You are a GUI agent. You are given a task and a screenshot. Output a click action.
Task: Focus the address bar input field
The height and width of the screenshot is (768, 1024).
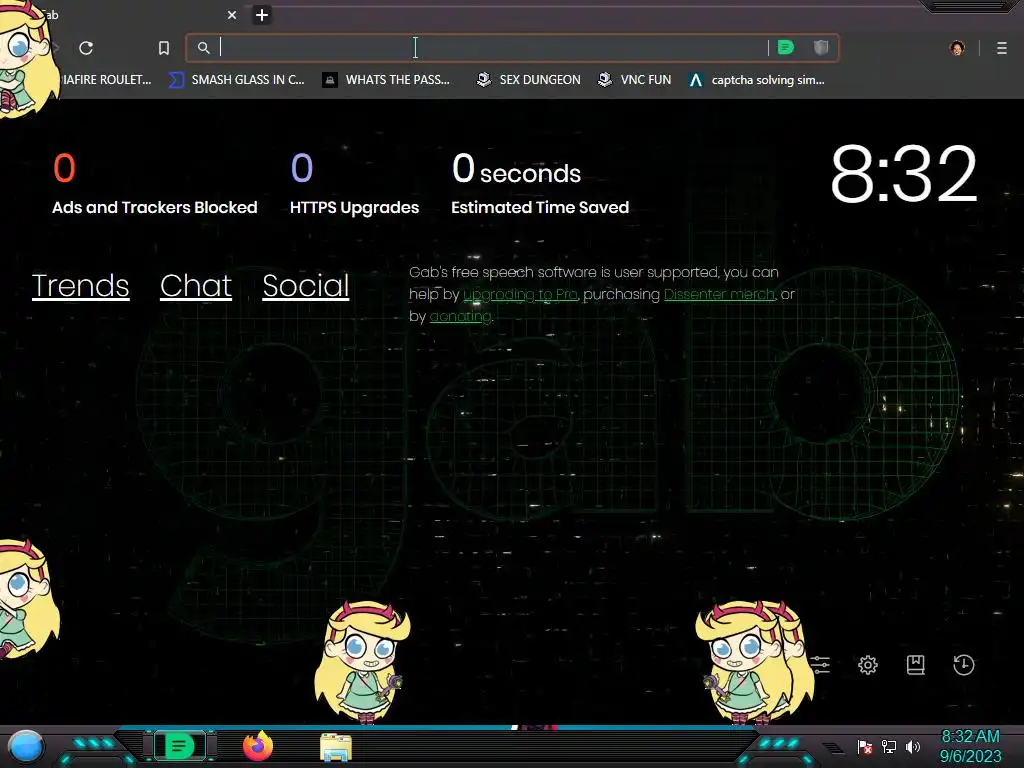coord(493,48)
